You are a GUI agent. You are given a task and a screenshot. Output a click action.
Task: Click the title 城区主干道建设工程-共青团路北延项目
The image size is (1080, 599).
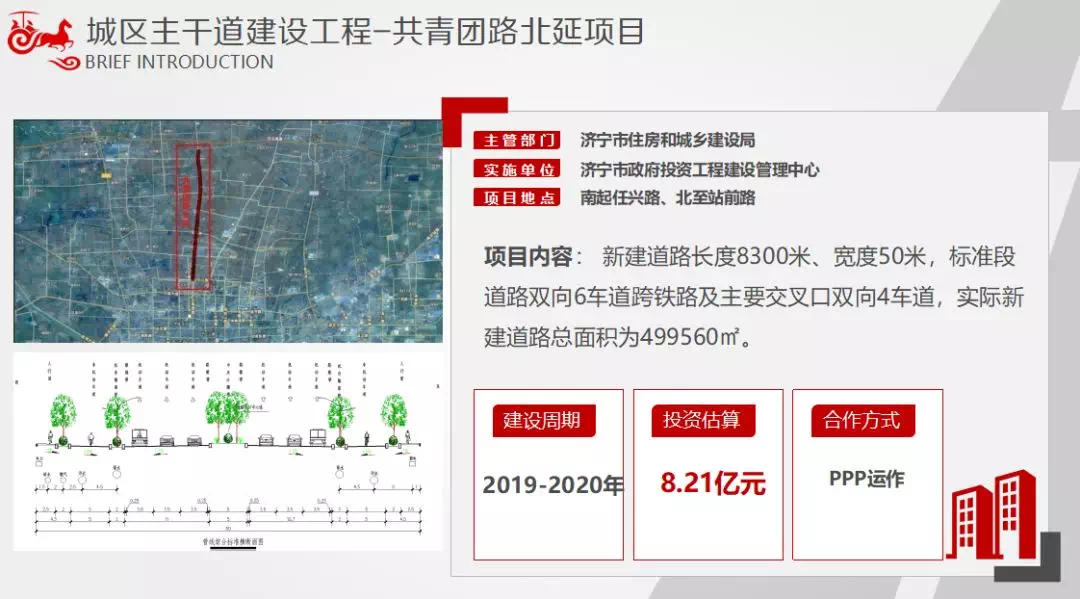pos(365,32)
